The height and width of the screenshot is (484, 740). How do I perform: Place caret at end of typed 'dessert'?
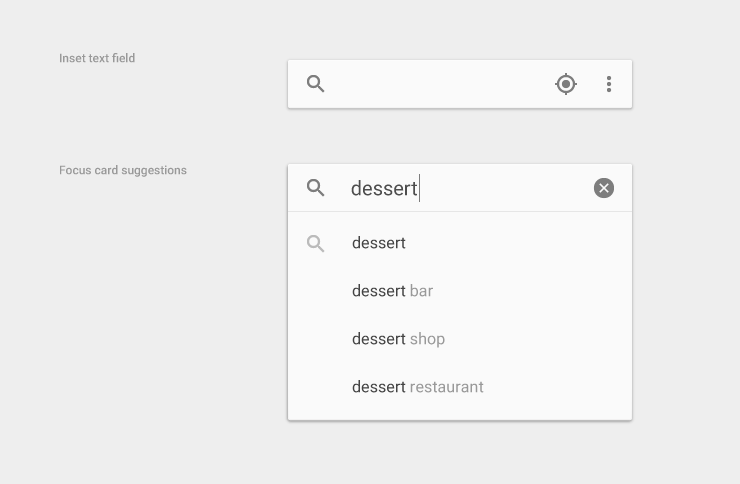(x=418, y=188)
